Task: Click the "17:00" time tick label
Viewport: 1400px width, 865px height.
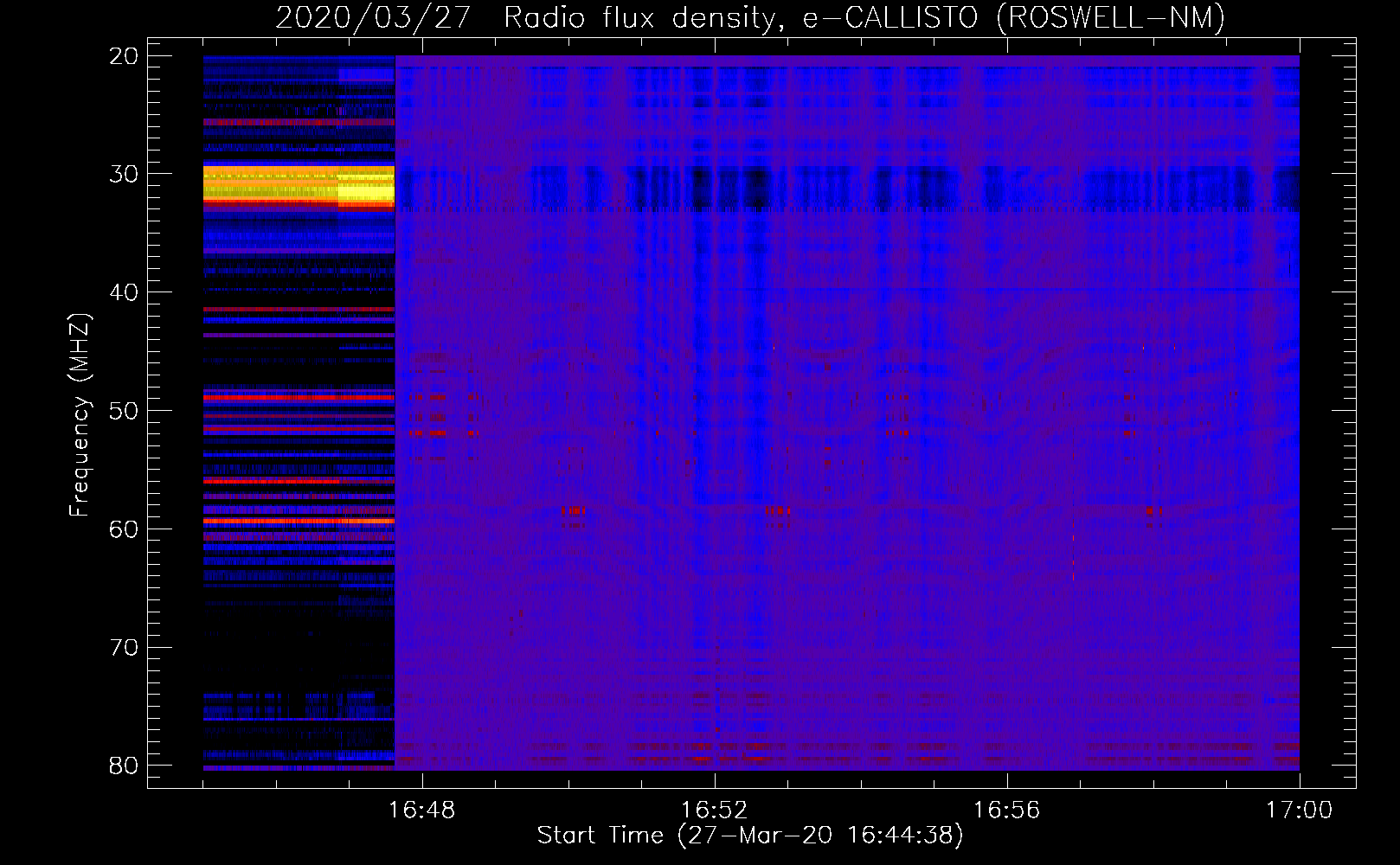Action: pos(1299,811)
